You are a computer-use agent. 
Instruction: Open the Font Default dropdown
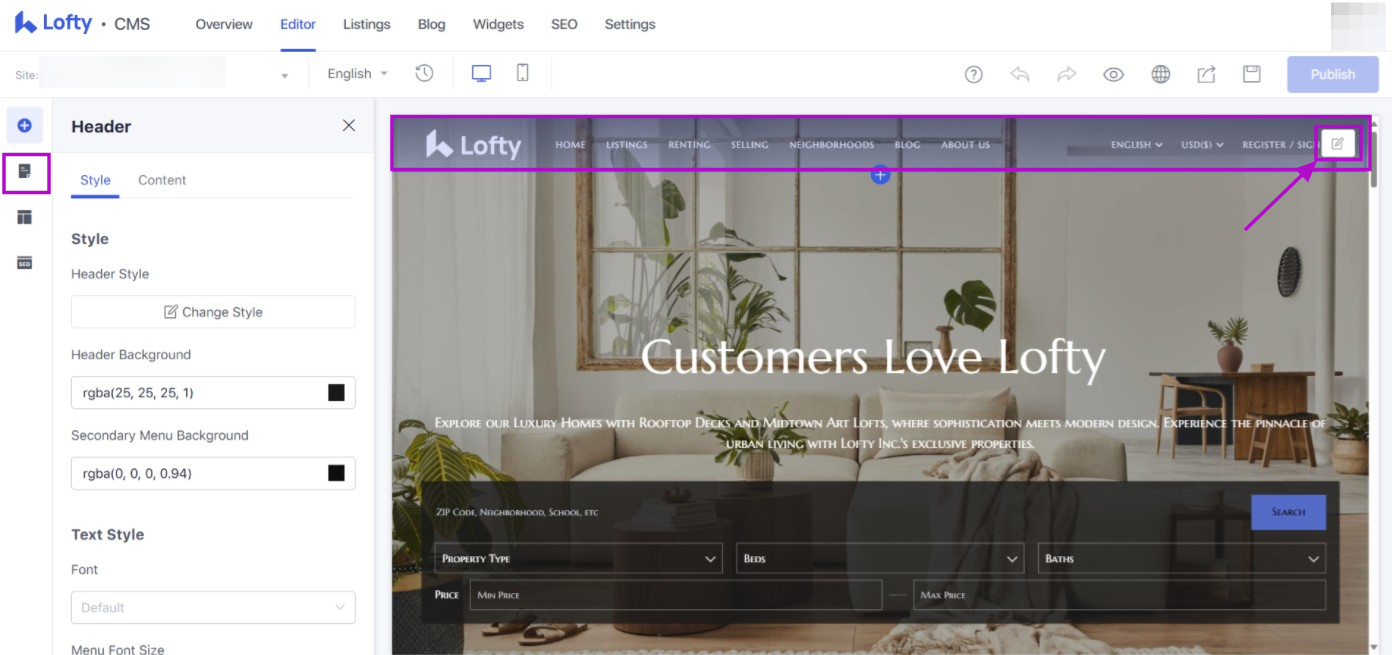pyautogui.click(x=213, y=607)
